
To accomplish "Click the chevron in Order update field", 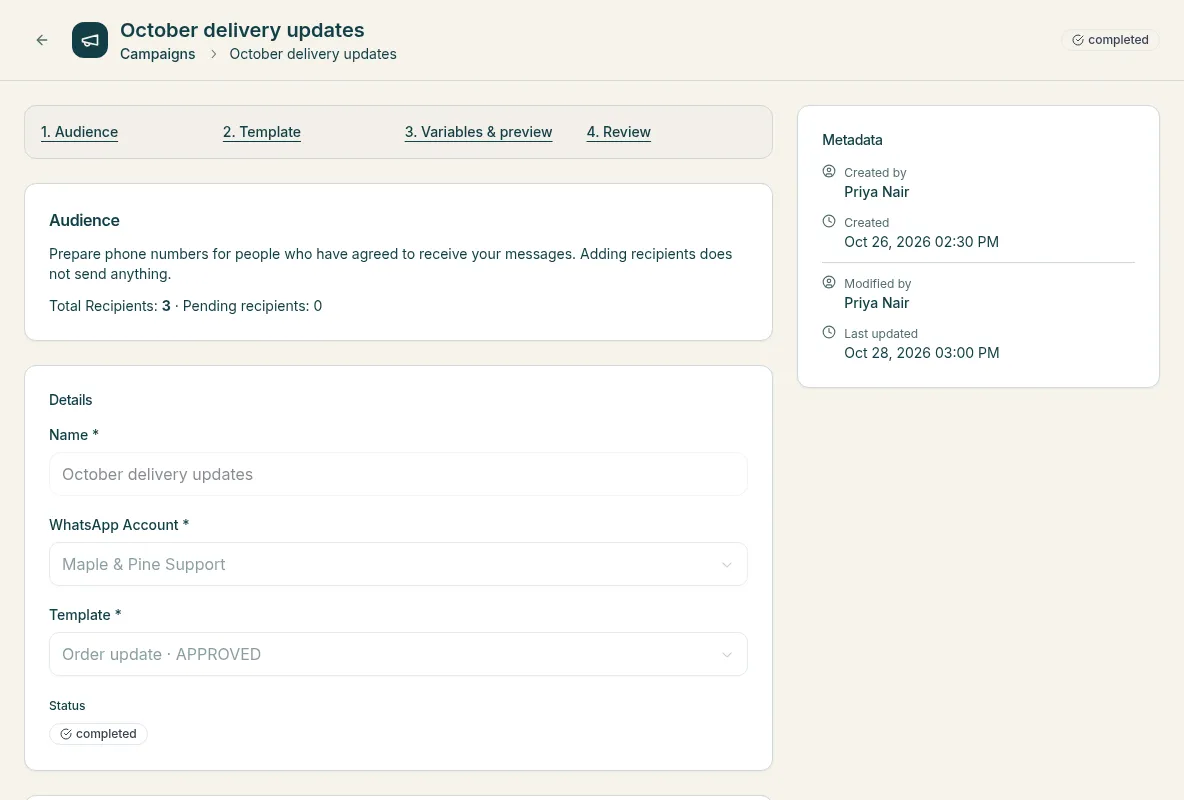I will coord(726,654).
